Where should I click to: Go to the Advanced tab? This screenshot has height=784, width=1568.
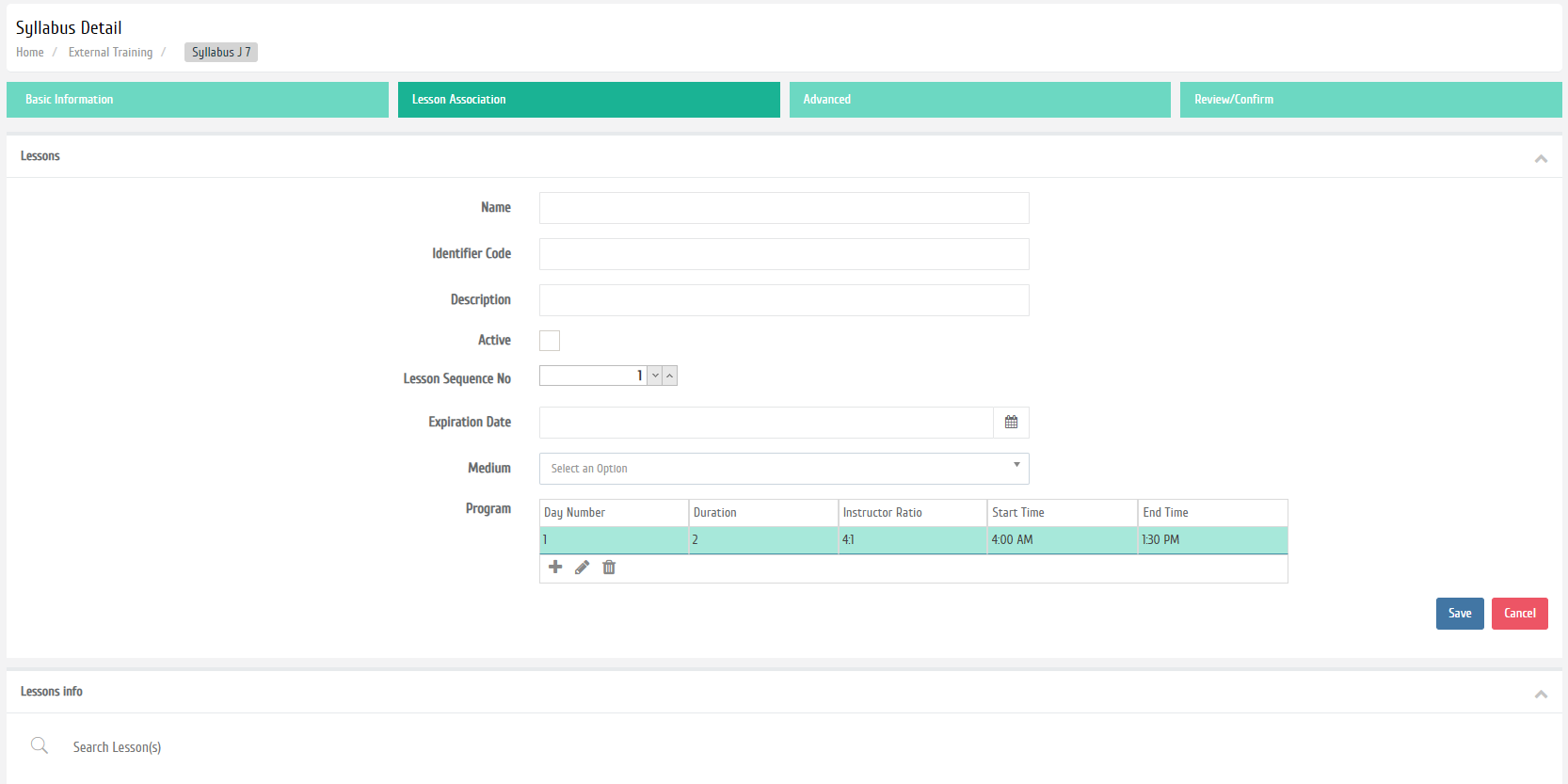coord(979,100)
